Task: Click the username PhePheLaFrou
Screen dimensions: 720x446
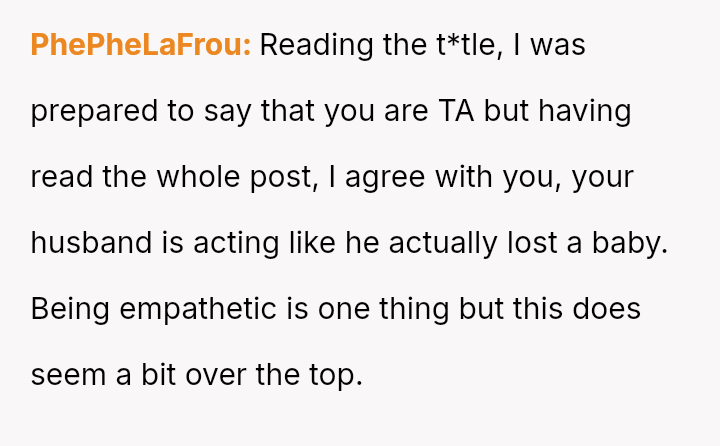Action: click(140, 45)
